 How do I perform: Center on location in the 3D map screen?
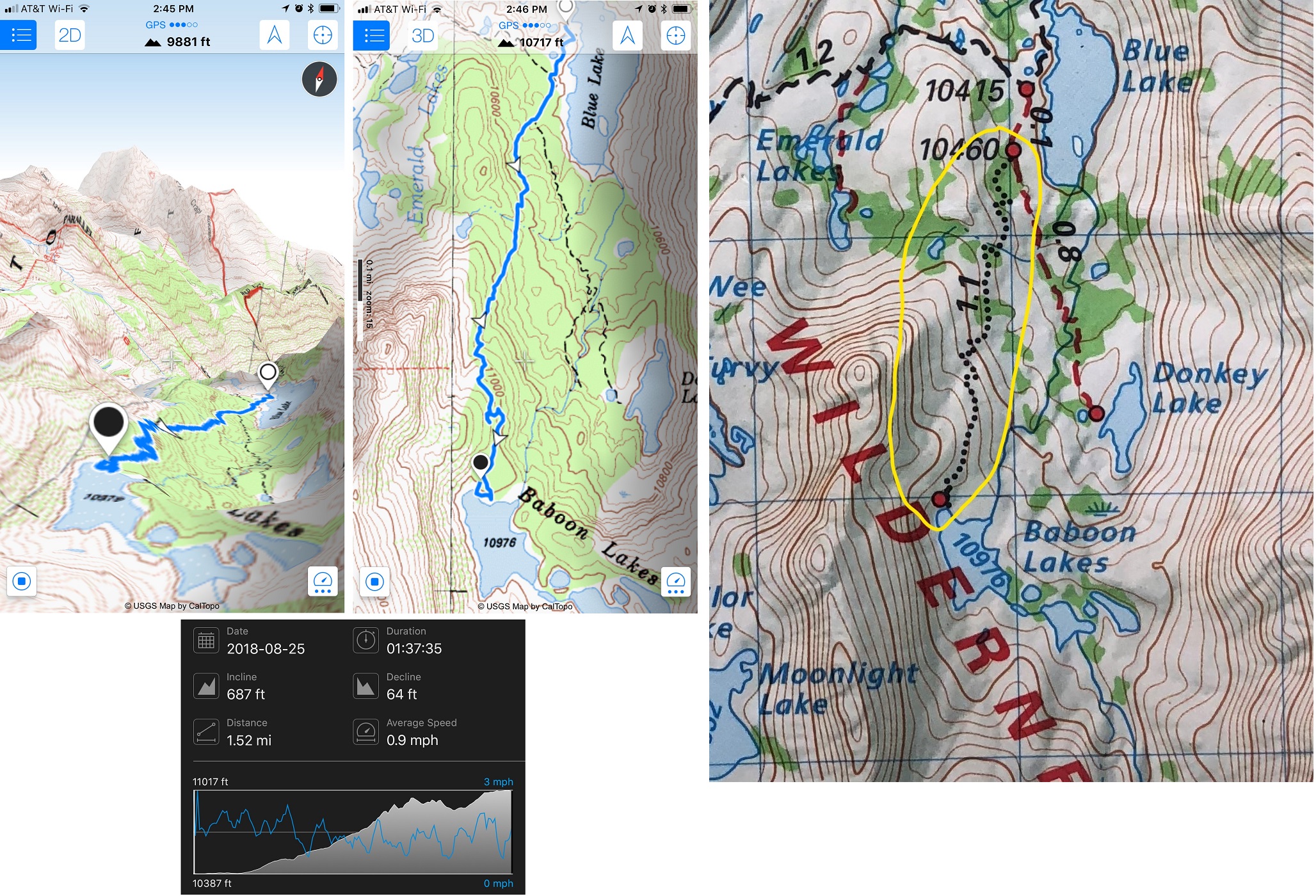pos(323,35)
